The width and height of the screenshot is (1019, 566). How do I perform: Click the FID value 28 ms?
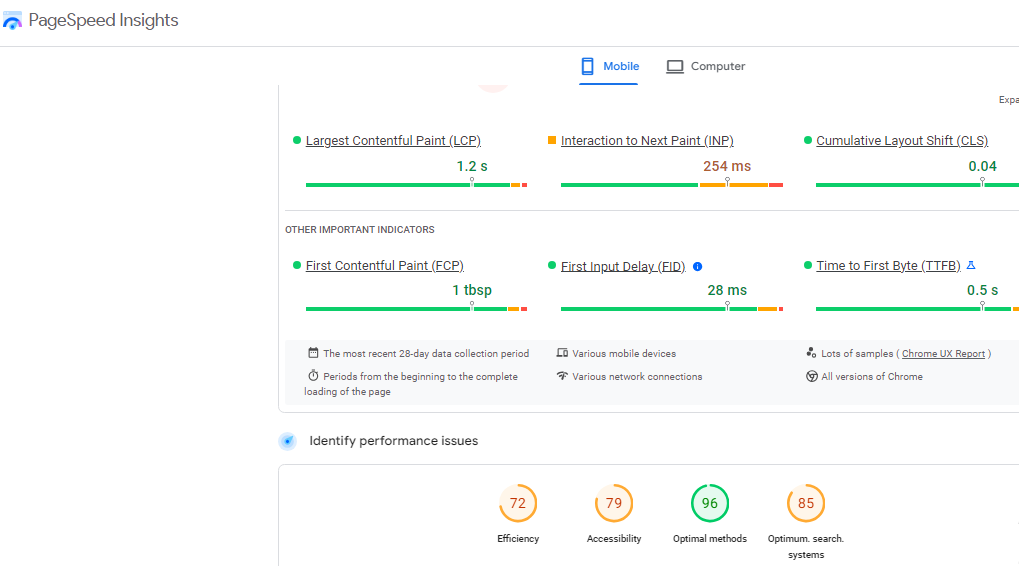(x=727, y=290)
